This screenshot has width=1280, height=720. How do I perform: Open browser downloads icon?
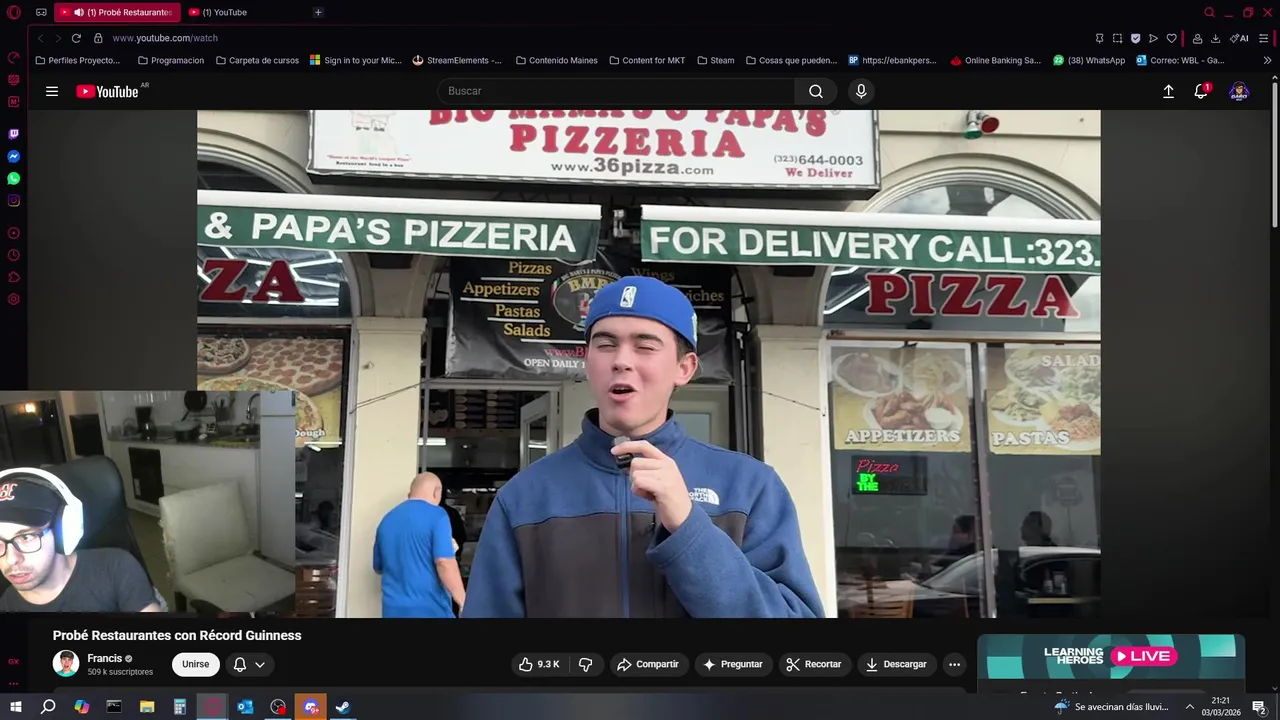(1215, 38)
